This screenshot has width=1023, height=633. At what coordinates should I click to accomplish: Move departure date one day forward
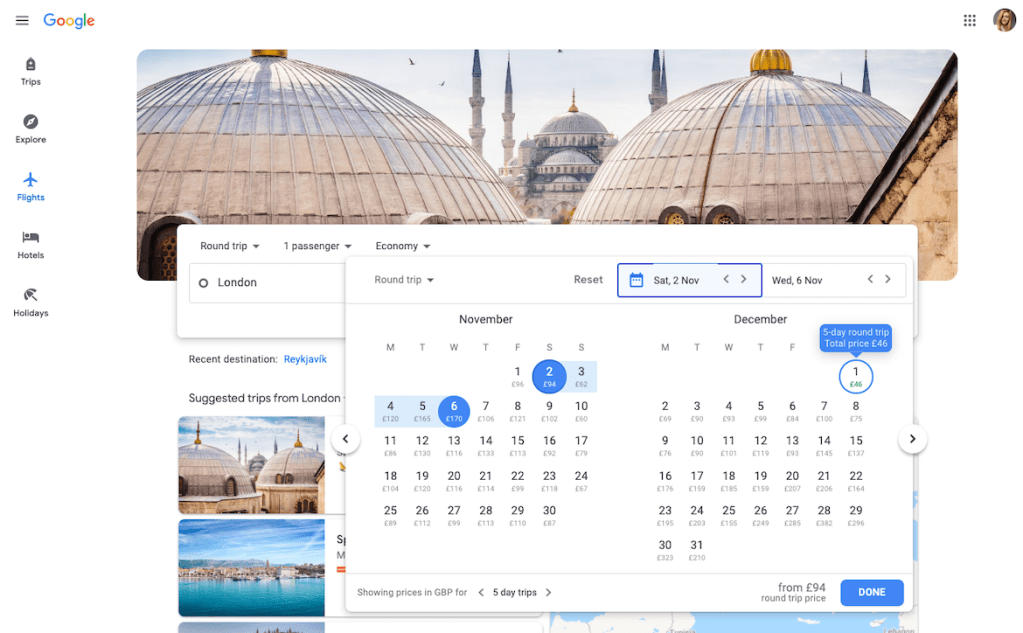point(743,280)
